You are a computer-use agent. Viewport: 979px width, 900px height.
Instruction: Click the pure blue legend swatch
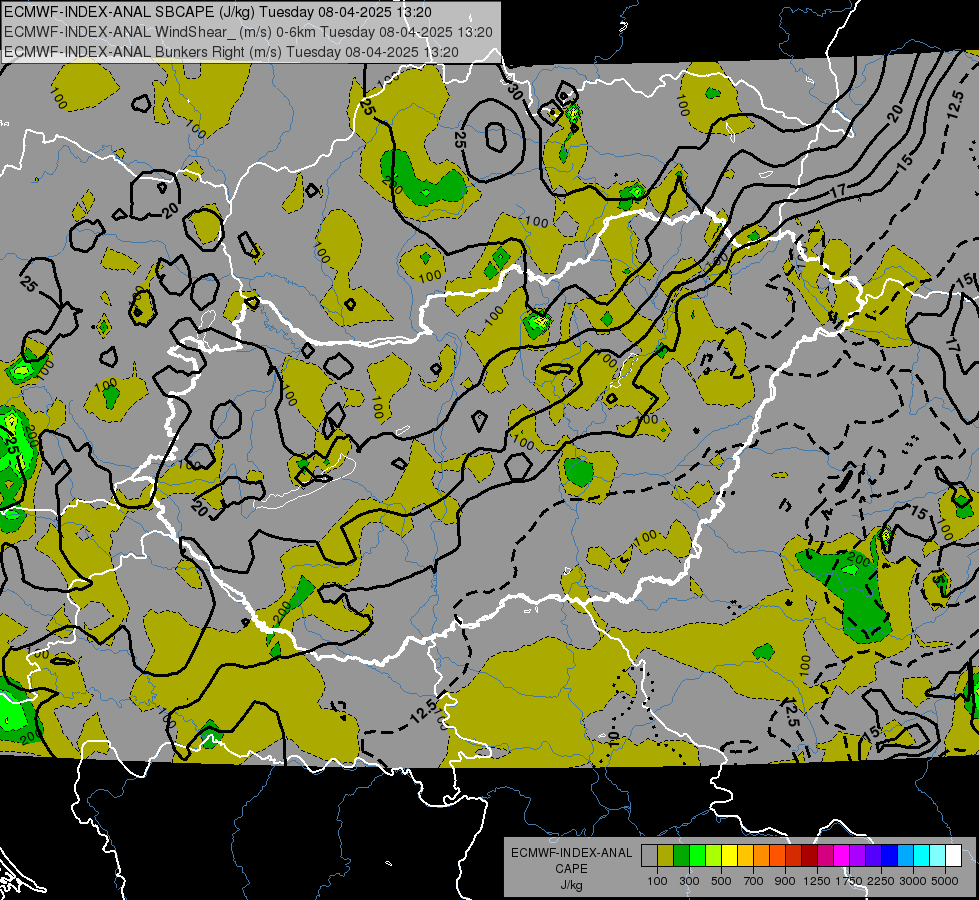(889, 855)
